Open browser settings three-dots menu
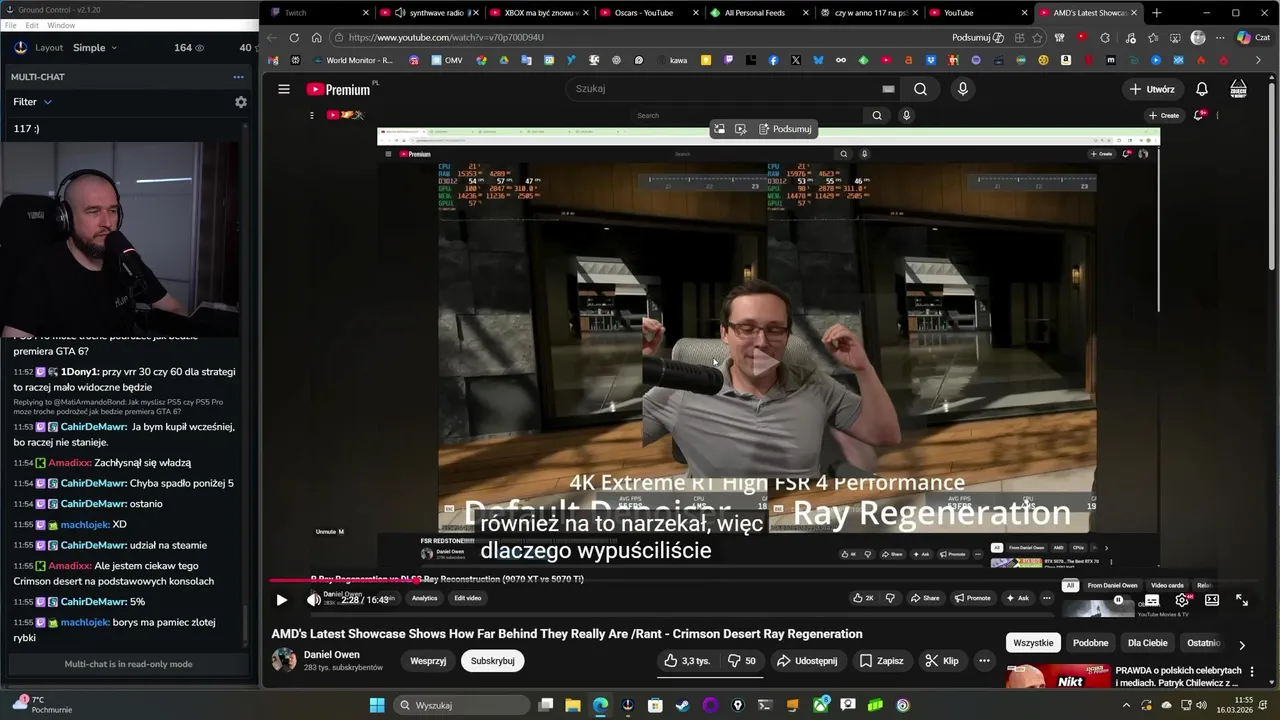The height and width of the screenshot is (720, 1280). click(x=1220, y=38)
